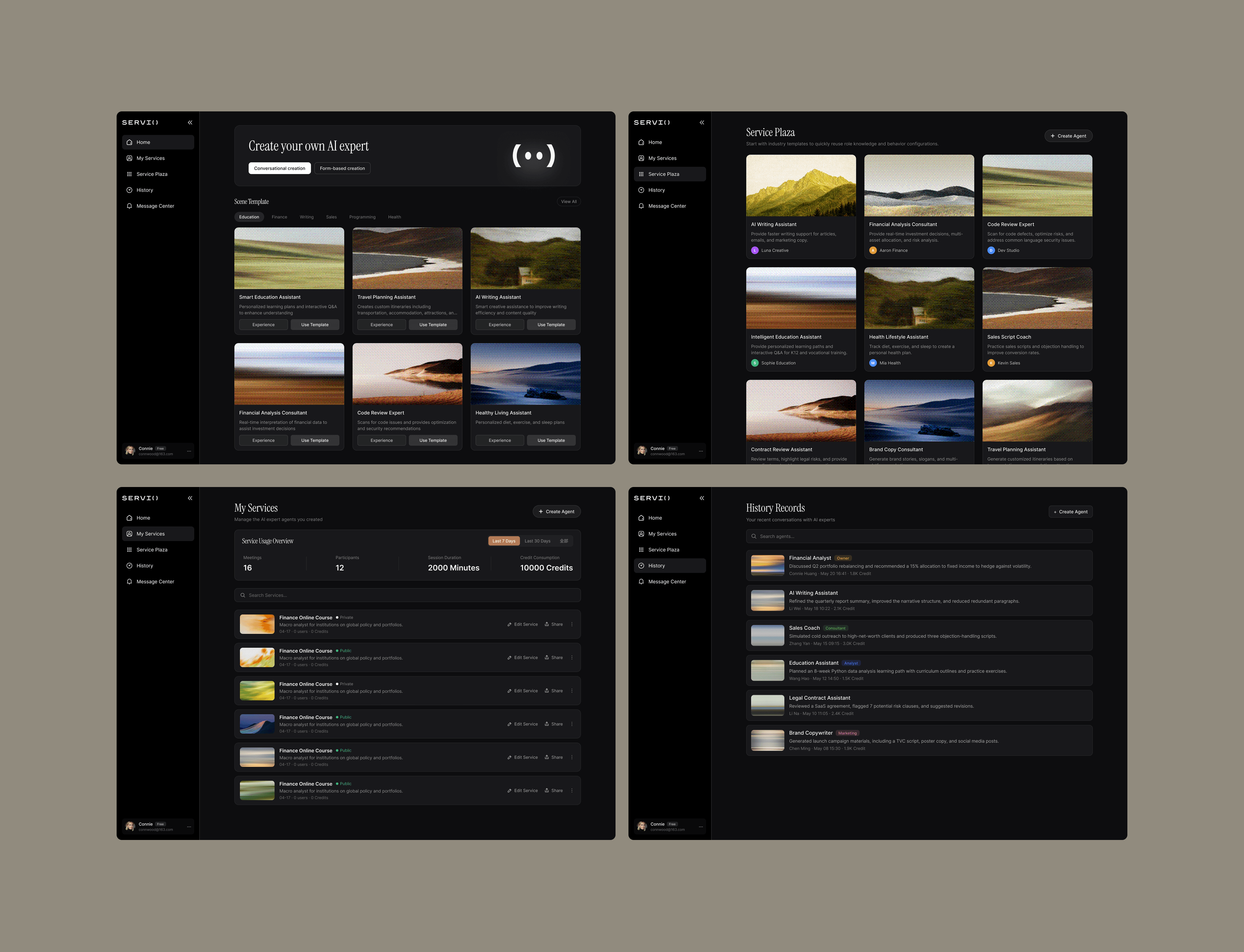Open Connie's three-dot menu in My Services panel

point(189,827)
